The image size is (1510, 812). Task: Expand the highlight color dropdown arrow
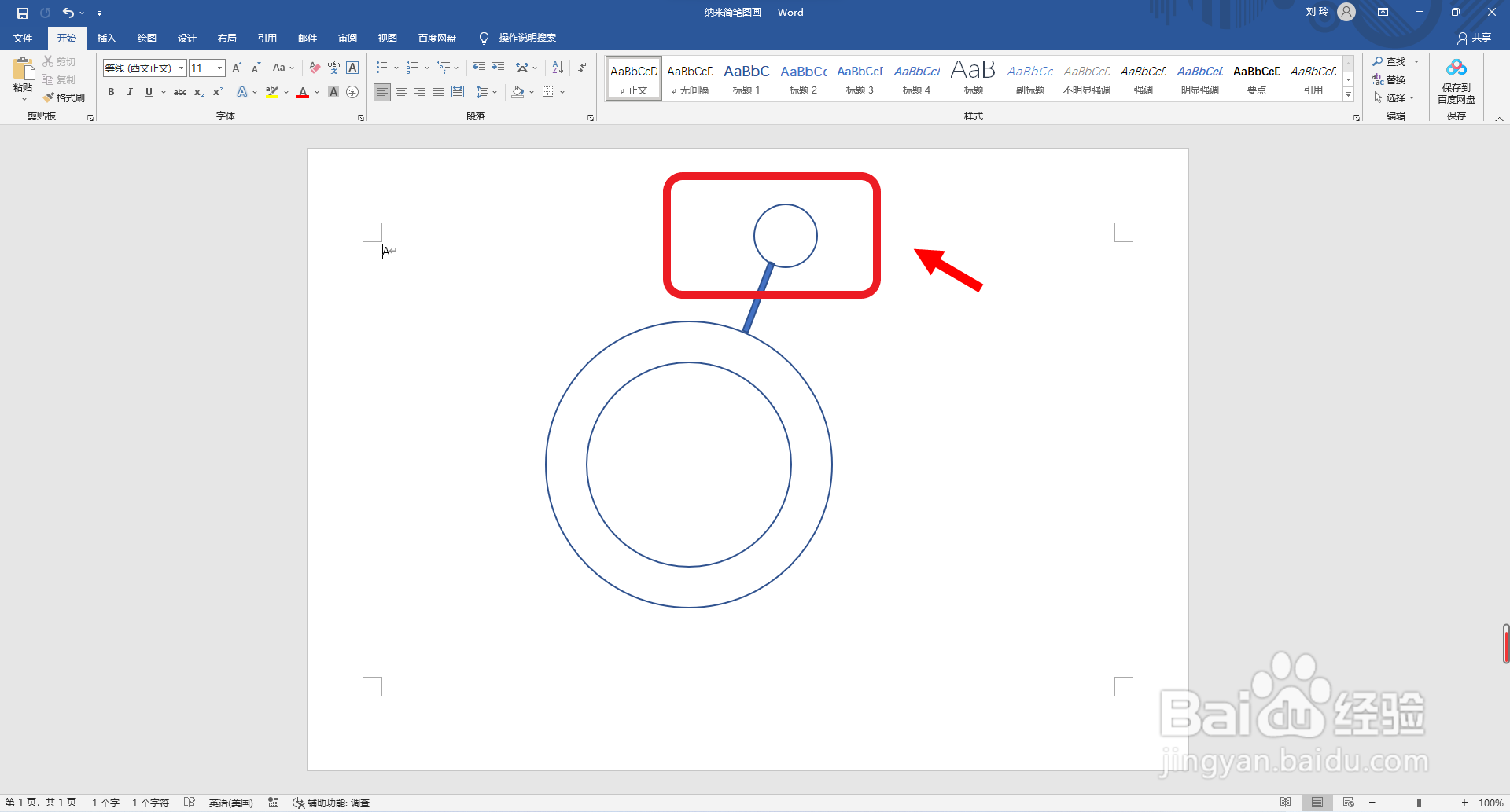coord(286,92)
